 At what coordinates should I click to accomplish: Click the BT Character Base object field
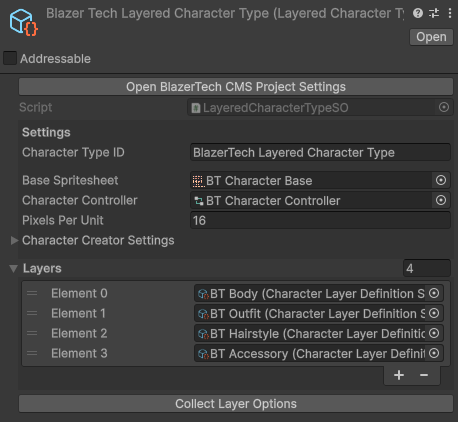320,180
